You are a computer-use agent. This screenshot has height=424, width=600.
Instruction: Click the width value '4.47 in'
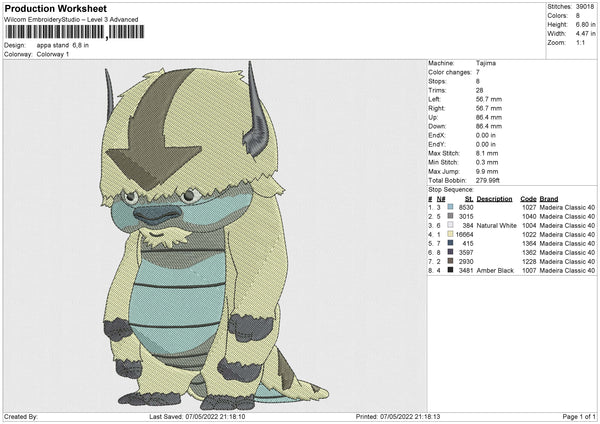click(x=585, y=34)
